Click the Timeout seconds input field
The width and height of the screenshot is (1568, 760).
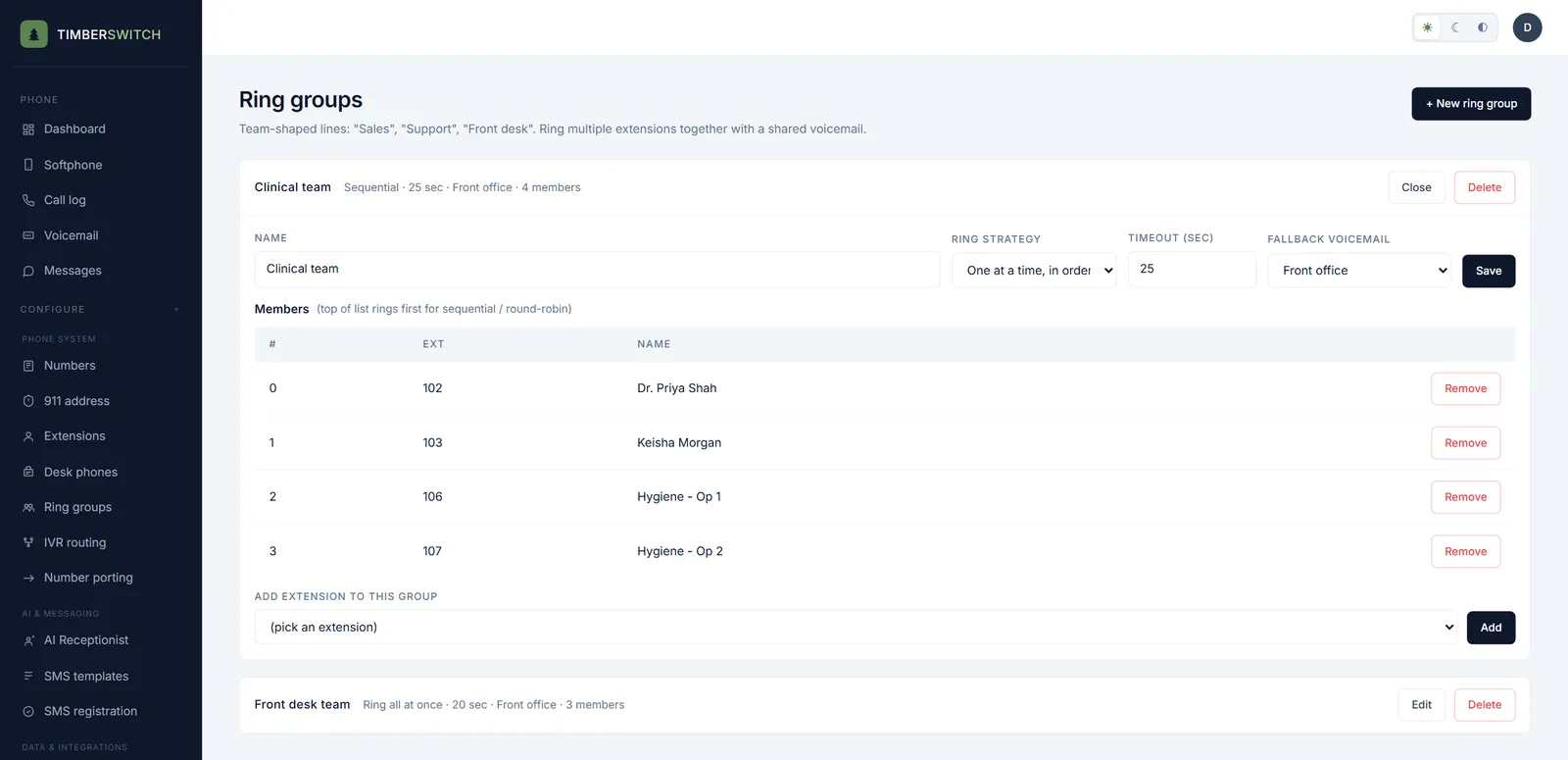click(1192, 270)
